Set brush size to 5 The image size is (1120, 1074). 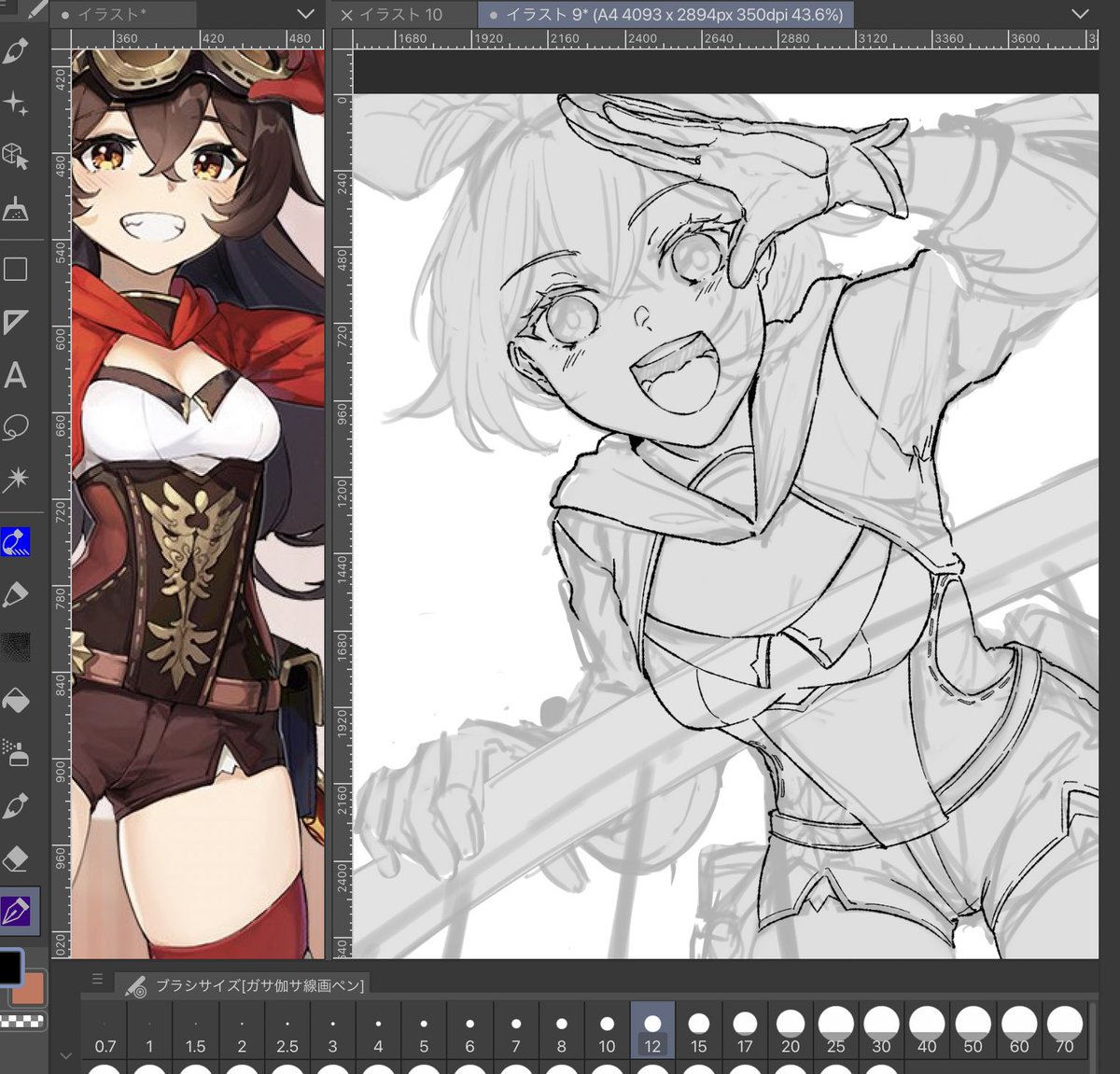424,1031
